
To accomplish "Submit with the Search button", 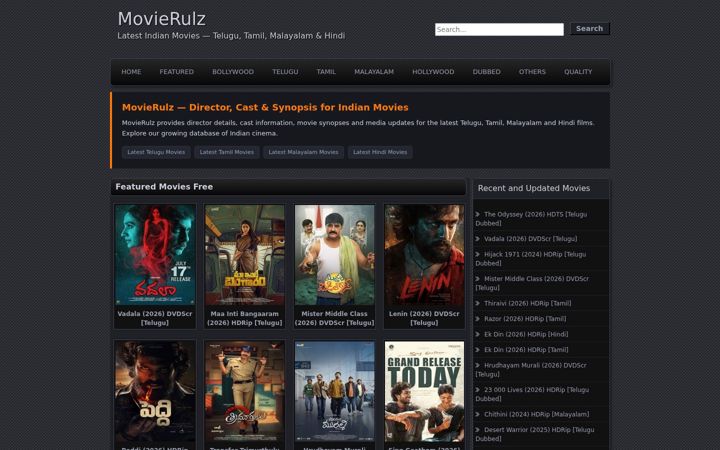I will 590,28.
